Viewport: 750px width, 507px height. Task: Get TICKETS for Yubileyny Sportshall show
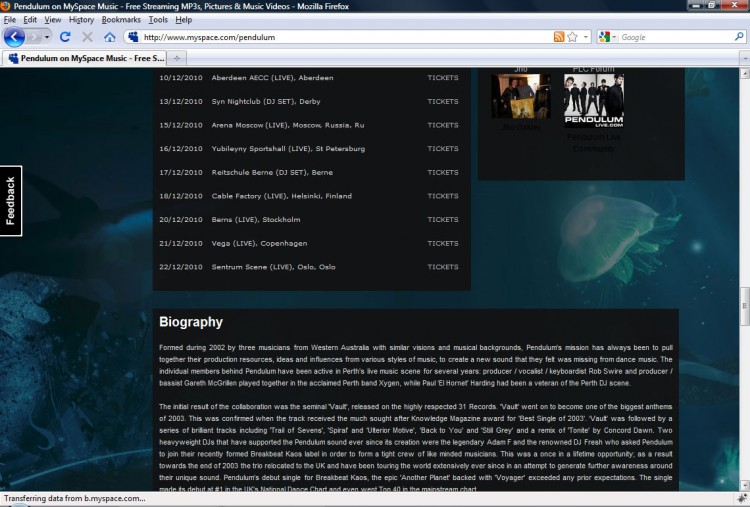coord(442,149)
